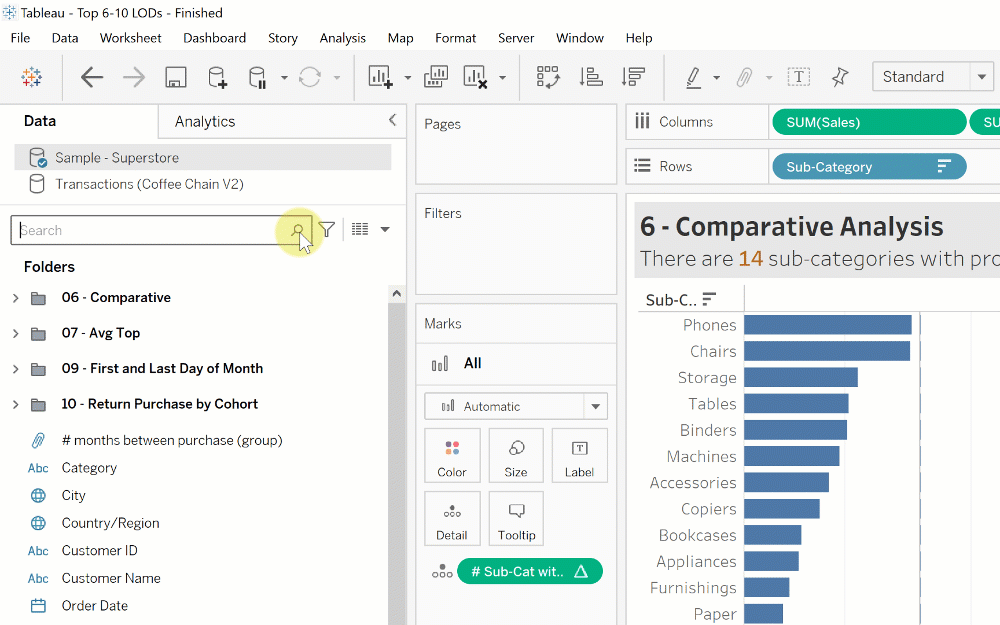This screenshot has height=625, width=1000.
Task: Switch to the Data tab
Action: pos(40,121)
